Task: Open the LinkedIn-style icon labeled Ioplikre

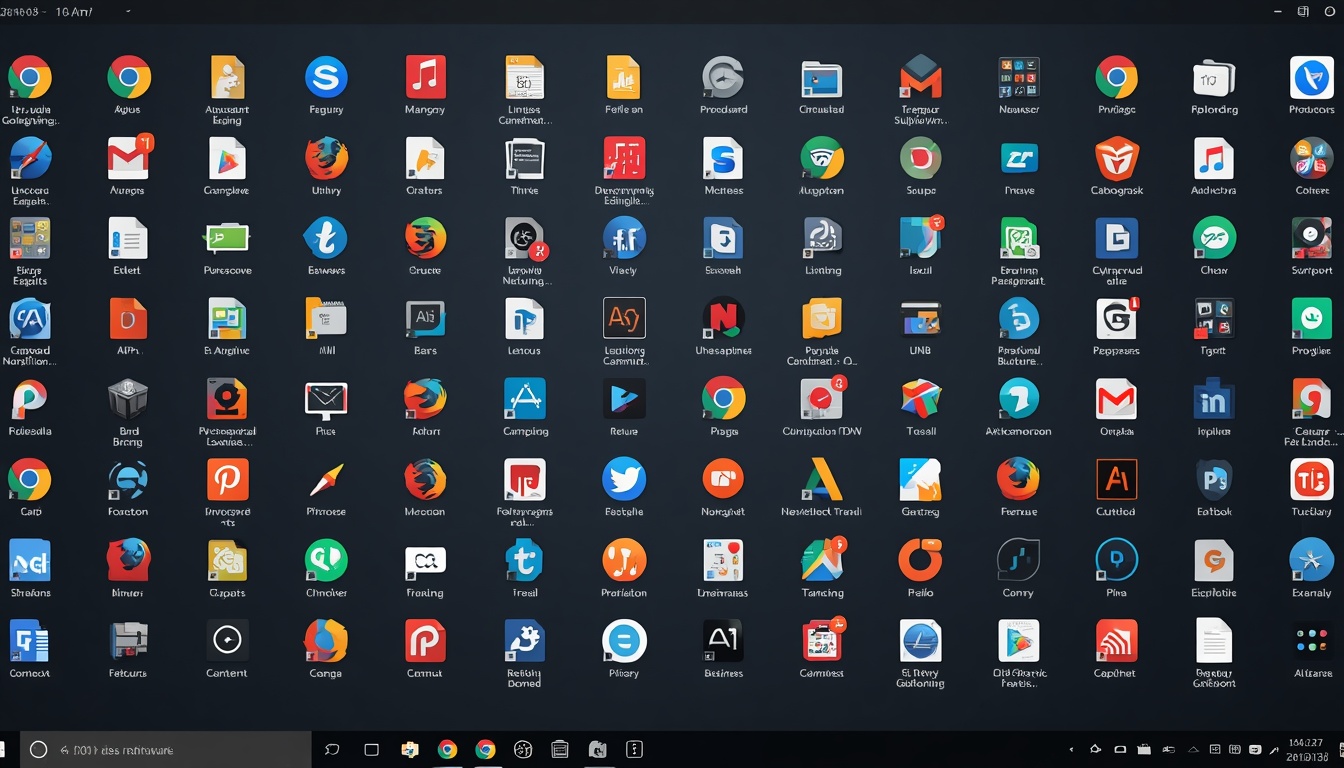Action: [x=1214, y=400]
